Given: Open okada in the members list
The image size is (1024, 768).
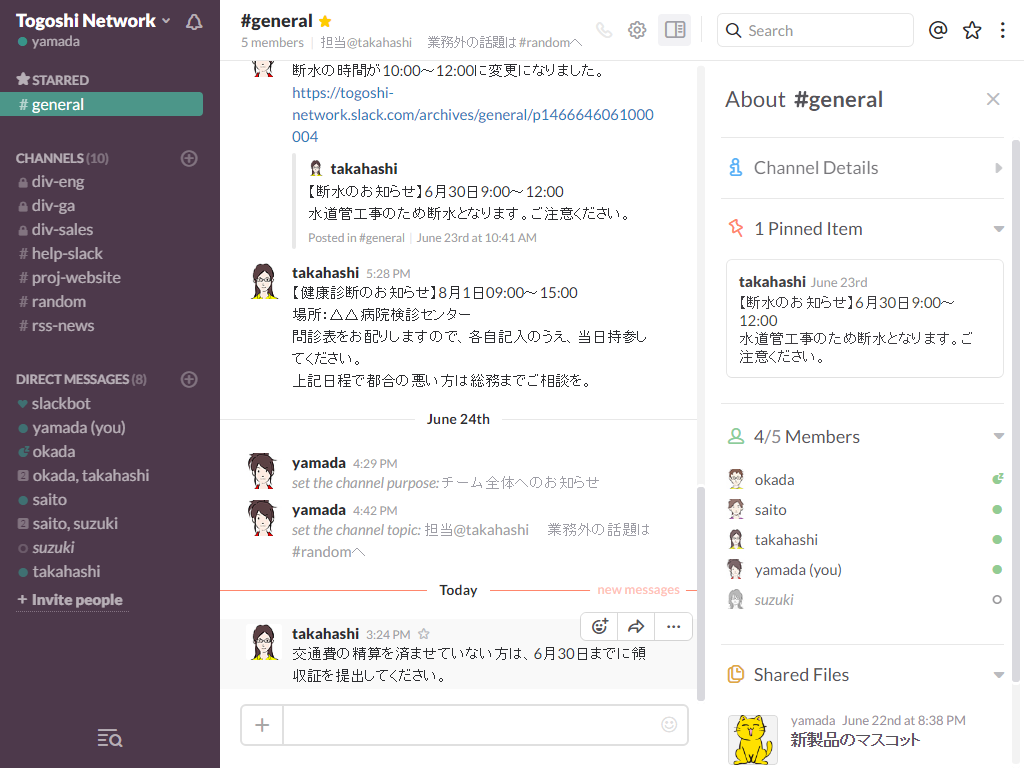Looking at the screenshot, I should [865, 480].
